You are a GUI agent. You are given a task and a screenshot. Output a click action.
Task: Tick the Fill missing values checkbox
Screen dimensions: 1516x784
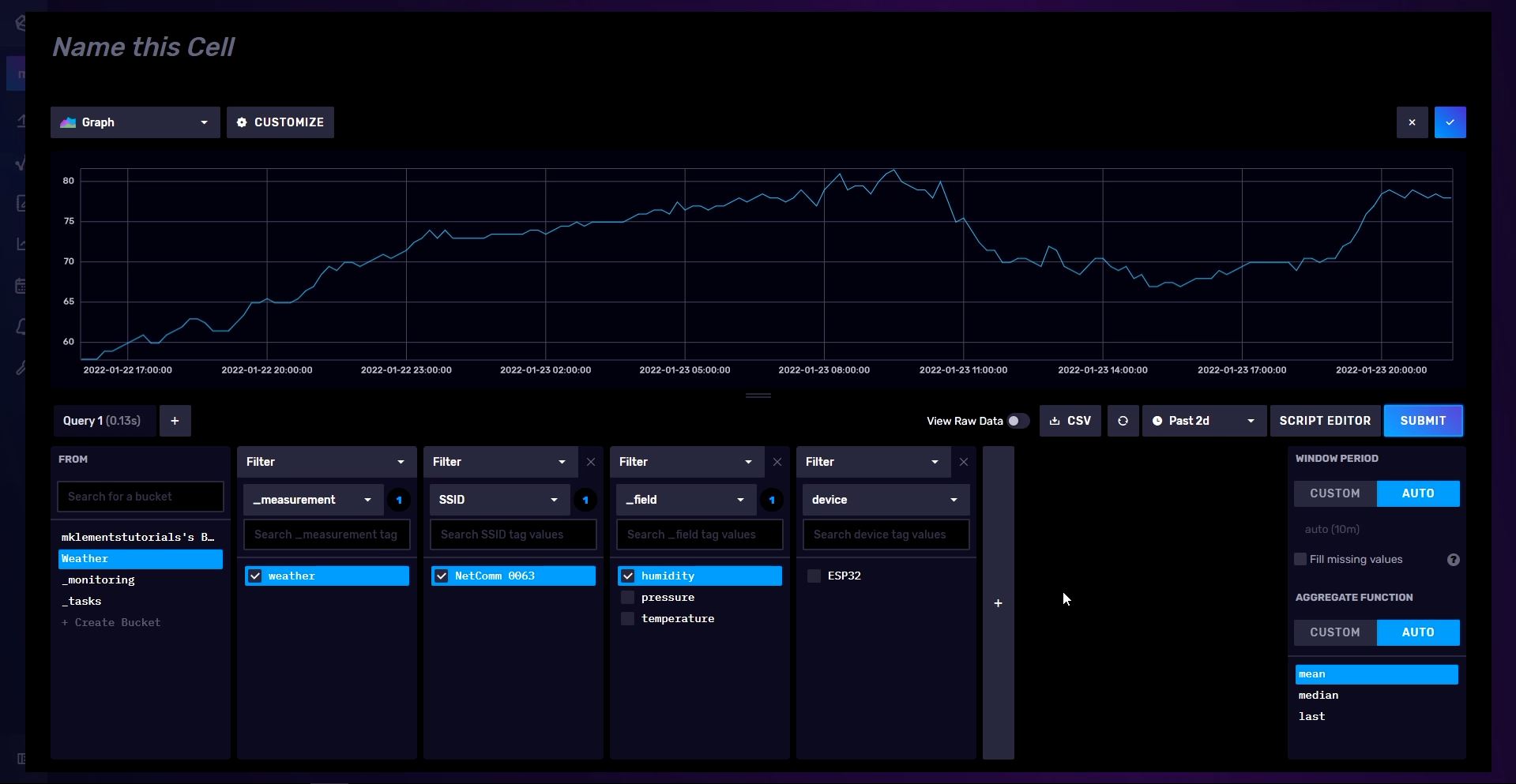click(1300, 560)
